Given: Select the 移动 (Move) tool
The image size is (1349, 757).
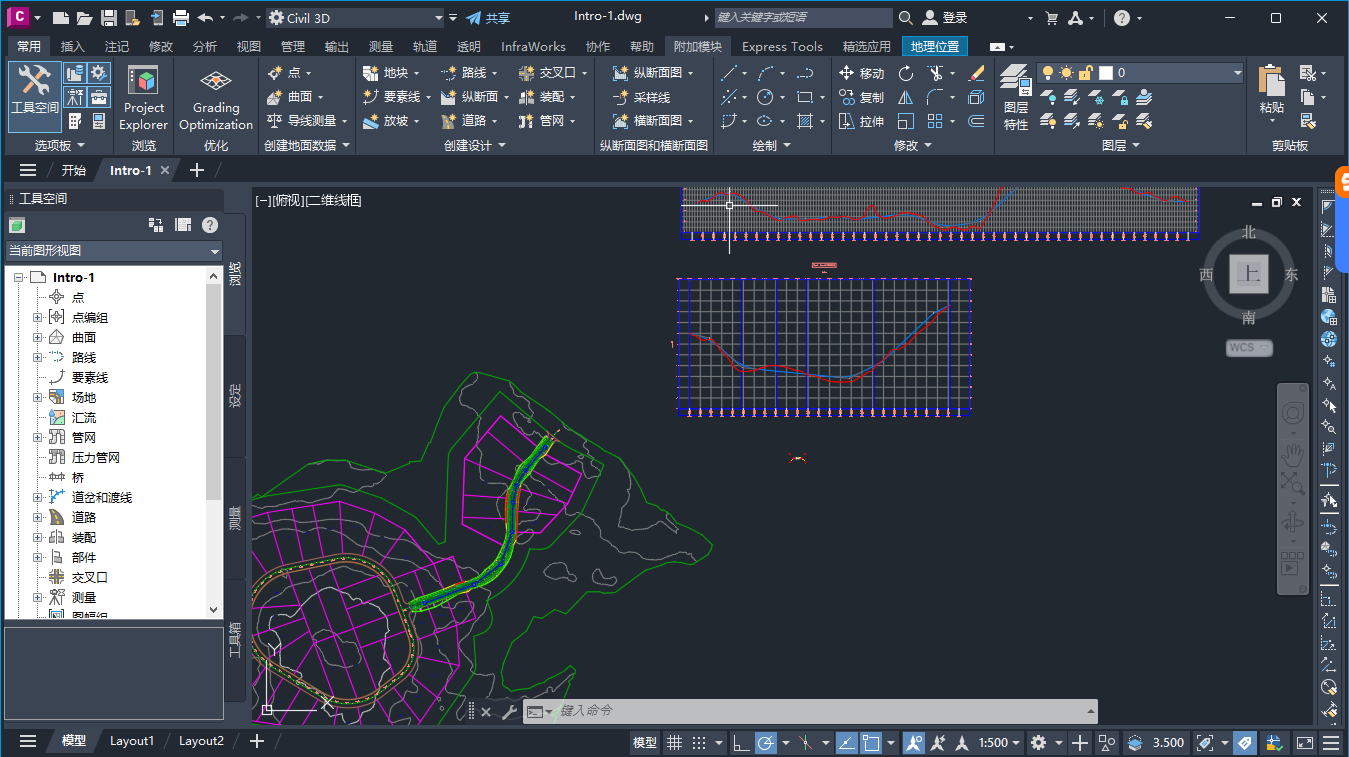Looking at the screenshot, I should click(x=862, y=72).
